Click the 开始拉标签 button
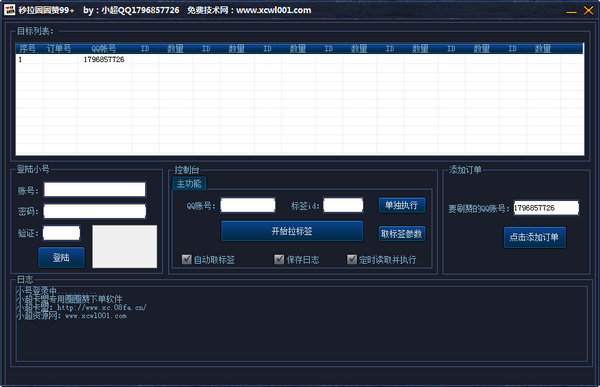This screenshot has width=600, height=387. (x=292, y=231)
